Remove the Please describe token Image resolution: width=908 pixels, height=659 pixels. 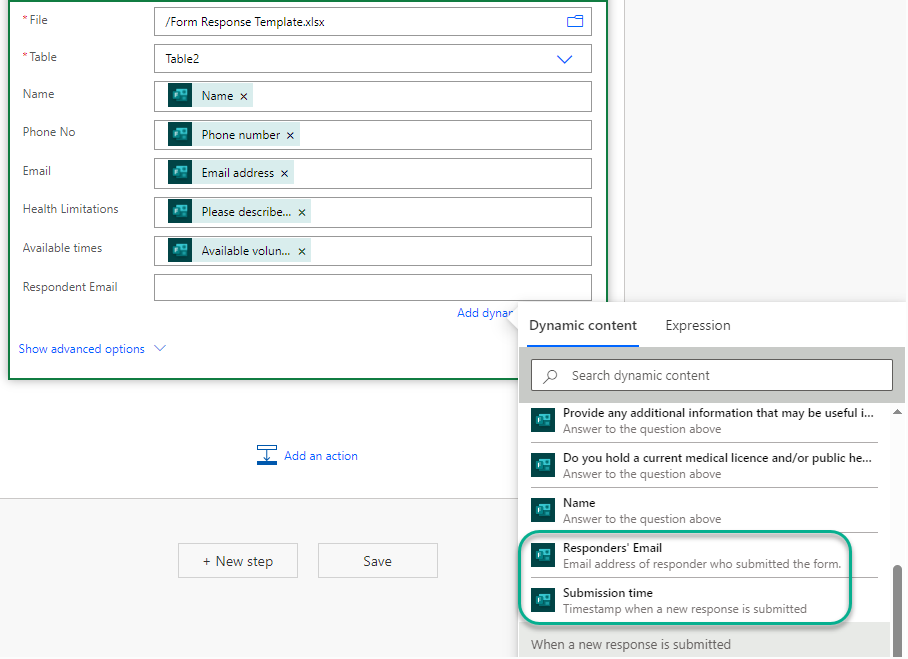(302, 213)
